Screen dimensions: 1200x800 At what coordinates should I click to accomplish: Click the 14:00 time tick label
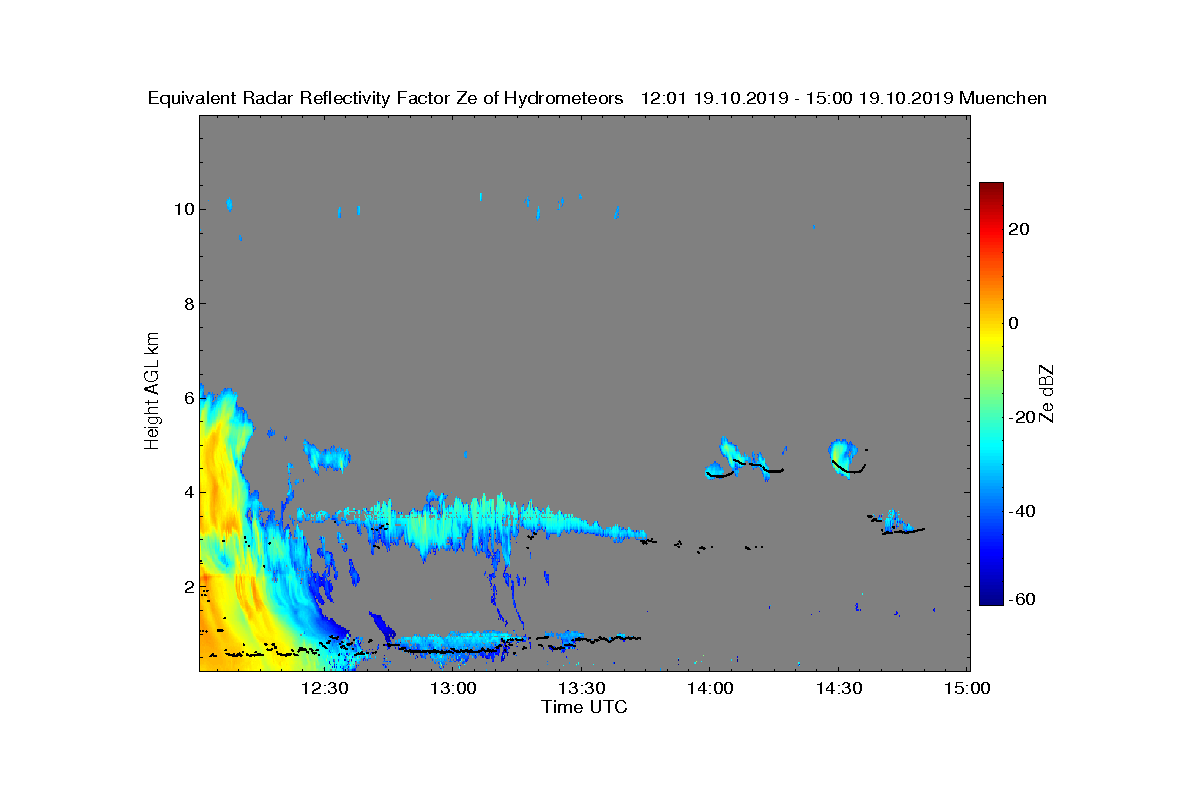point(711,688)
